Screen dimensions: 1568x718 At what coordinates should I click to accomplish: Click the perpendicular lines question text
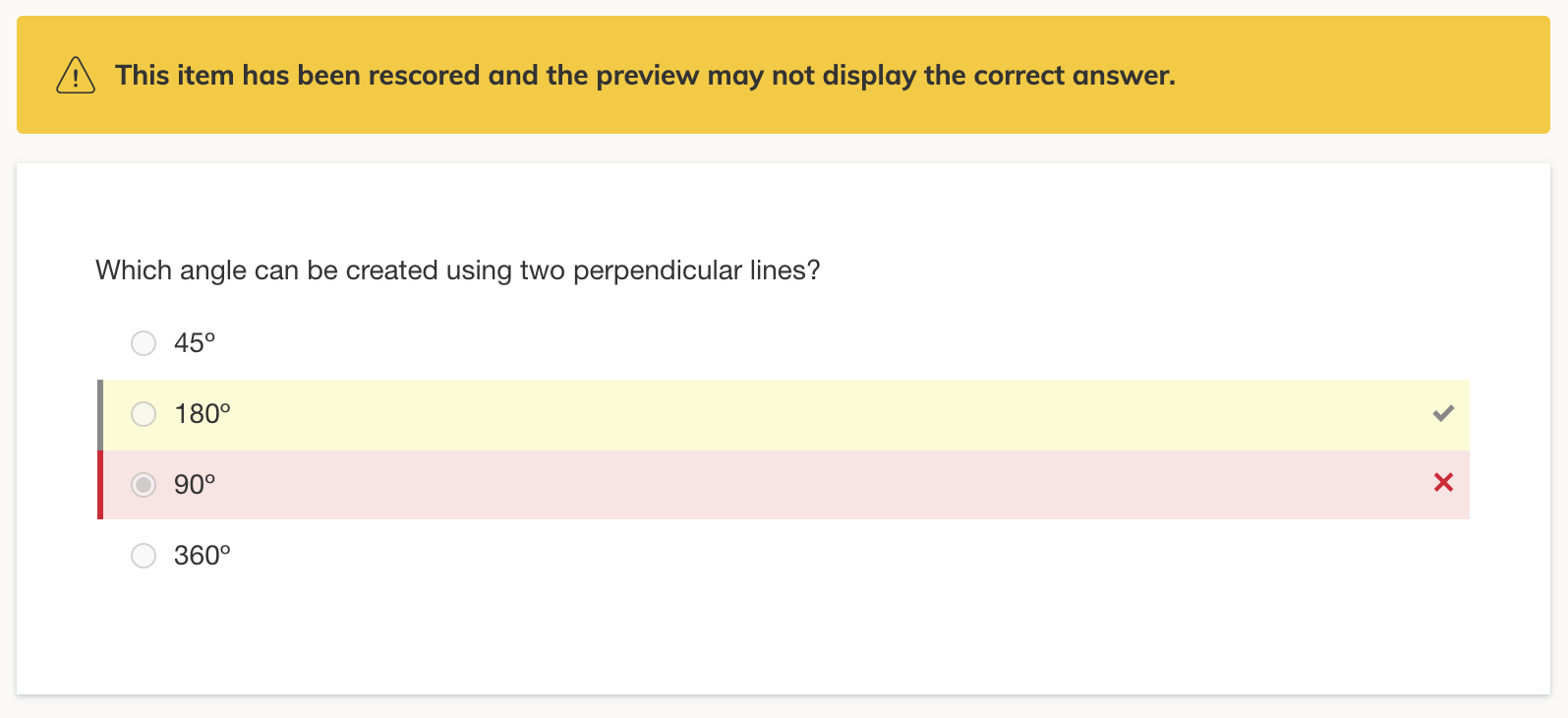pyautogui.click(x=457, y=270)
